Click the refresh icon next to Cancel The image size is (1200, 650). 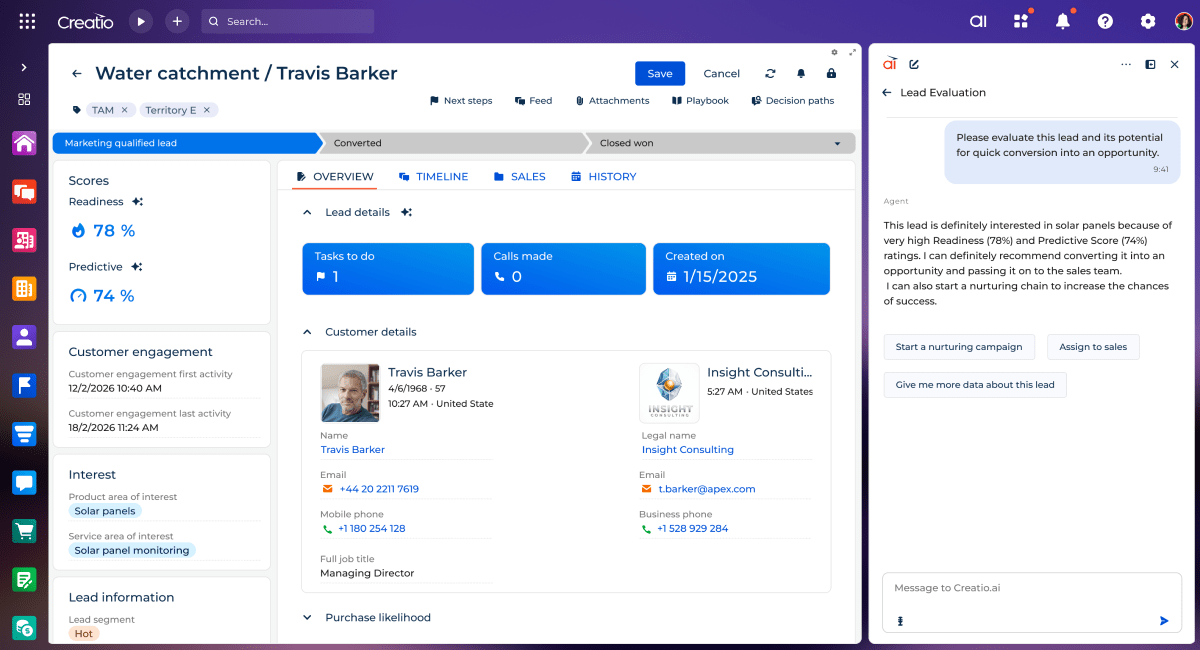770,73
